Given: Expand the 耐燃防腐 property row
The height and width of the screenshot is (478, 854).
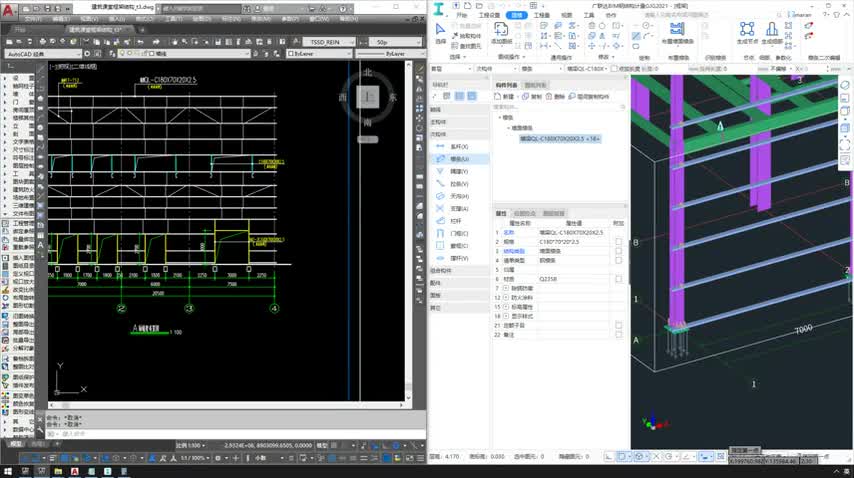Looking at the screenshot, I should tap(506, 288).
